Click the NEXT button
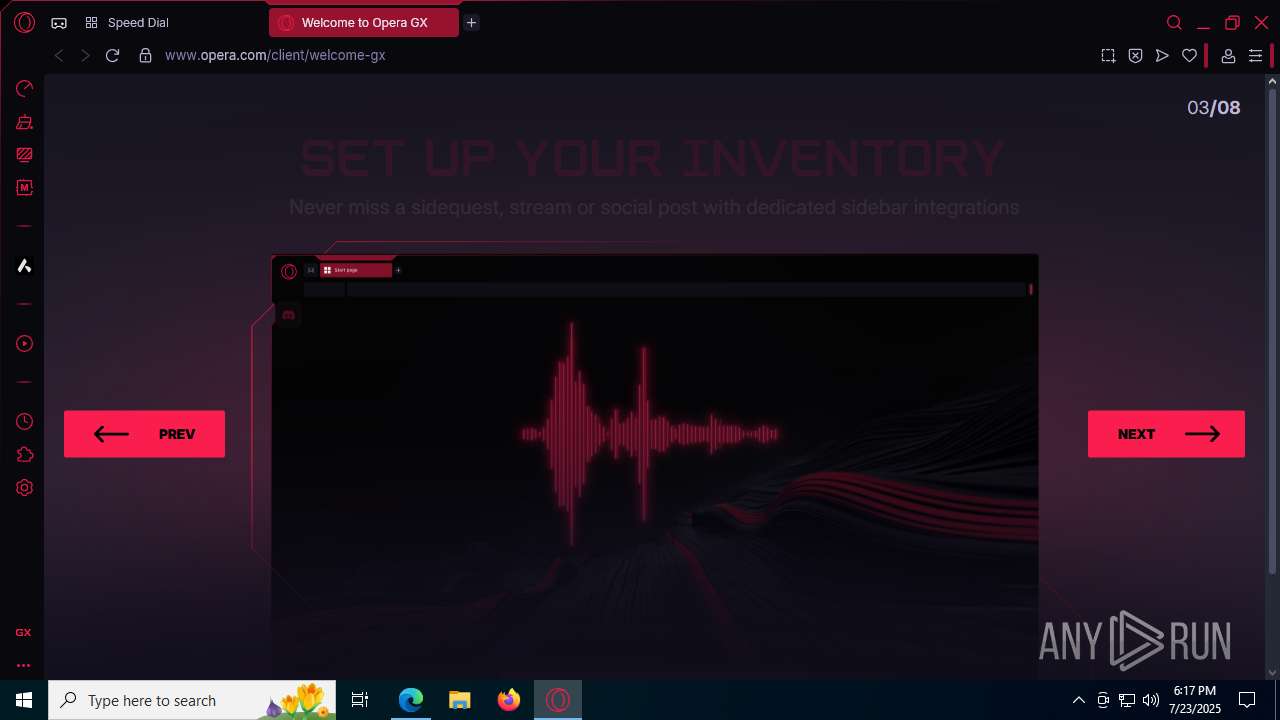Screen dimensions: 1280x720 tap(1166, 434)
